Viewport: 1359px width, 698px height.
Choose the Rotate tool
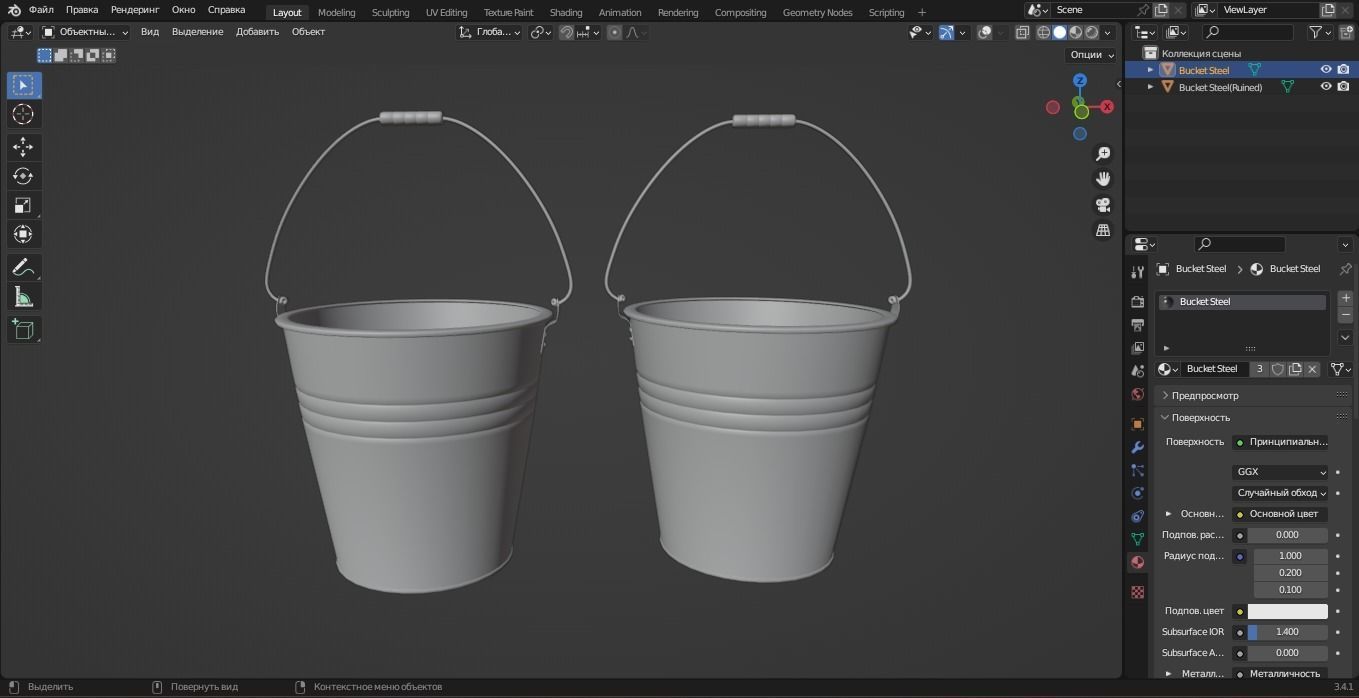coord(23,176)
